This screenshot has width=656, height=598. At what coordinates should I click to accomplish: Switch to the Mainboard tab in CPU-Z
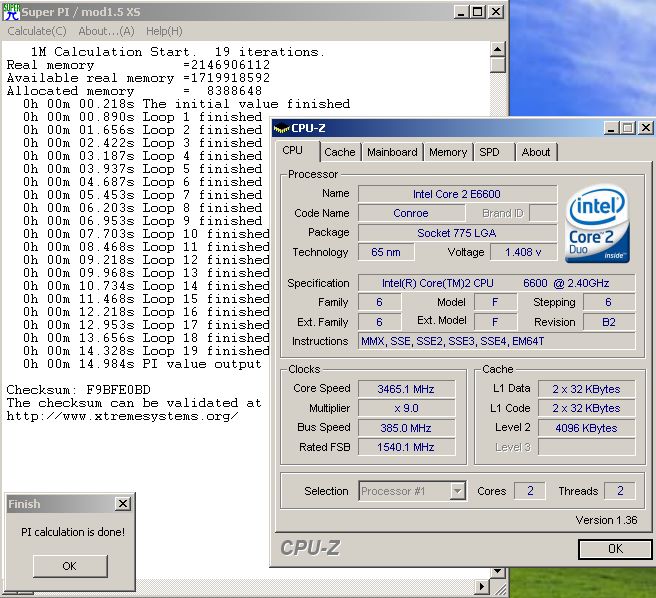(392, 152)
